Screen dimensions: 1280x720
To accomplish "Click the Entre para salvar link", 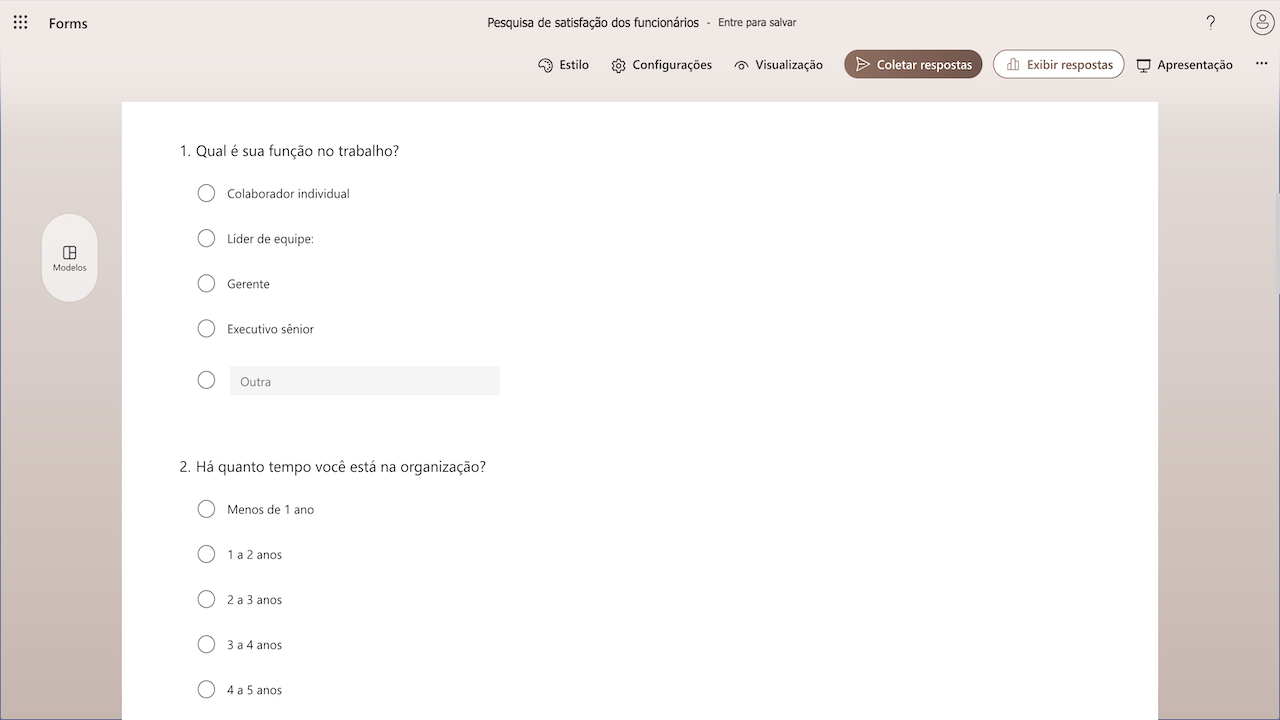I will click(x=757, y=23).
